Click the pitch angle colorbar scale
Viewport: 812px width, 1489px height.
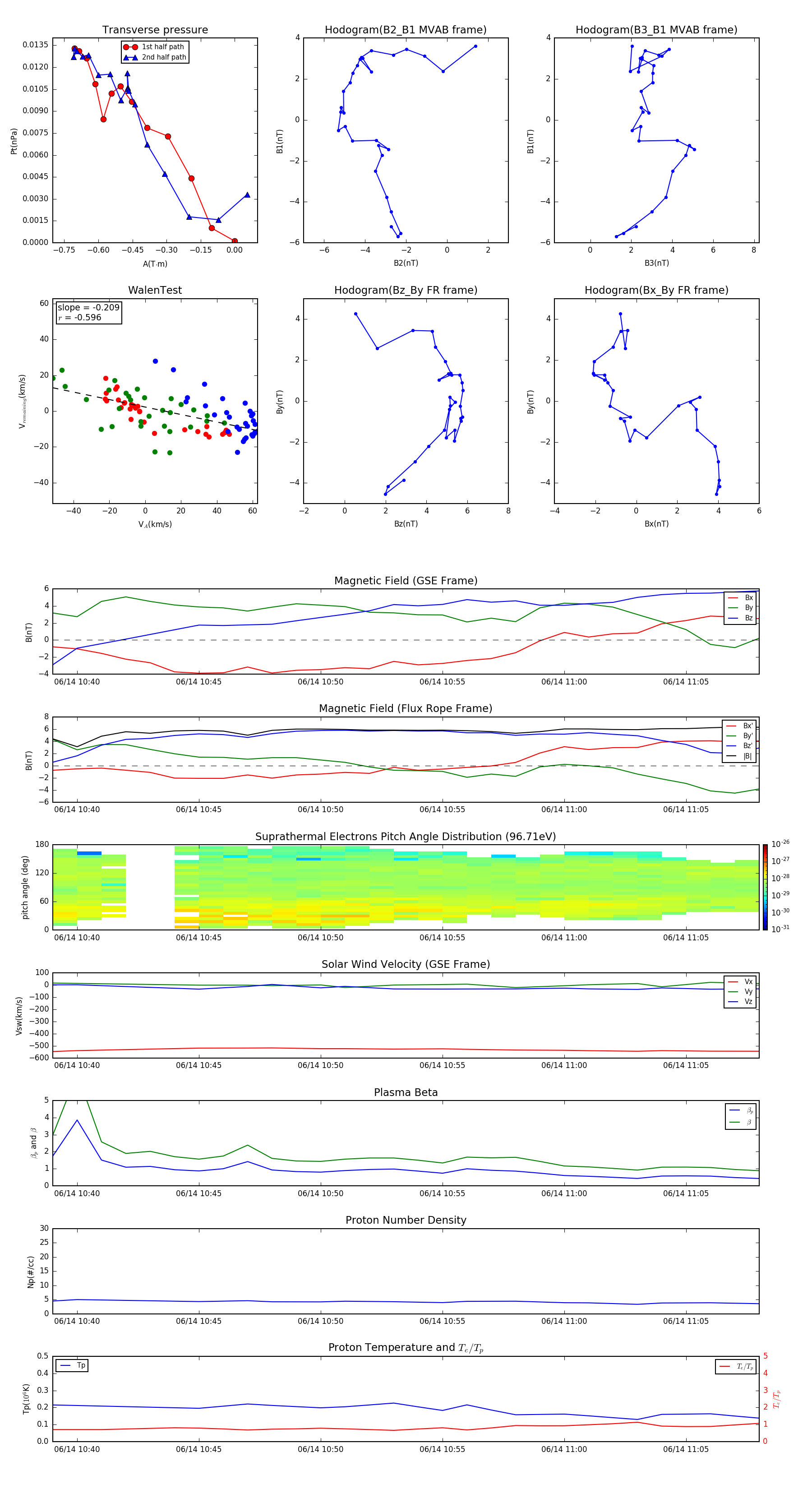tap(765, 887)
